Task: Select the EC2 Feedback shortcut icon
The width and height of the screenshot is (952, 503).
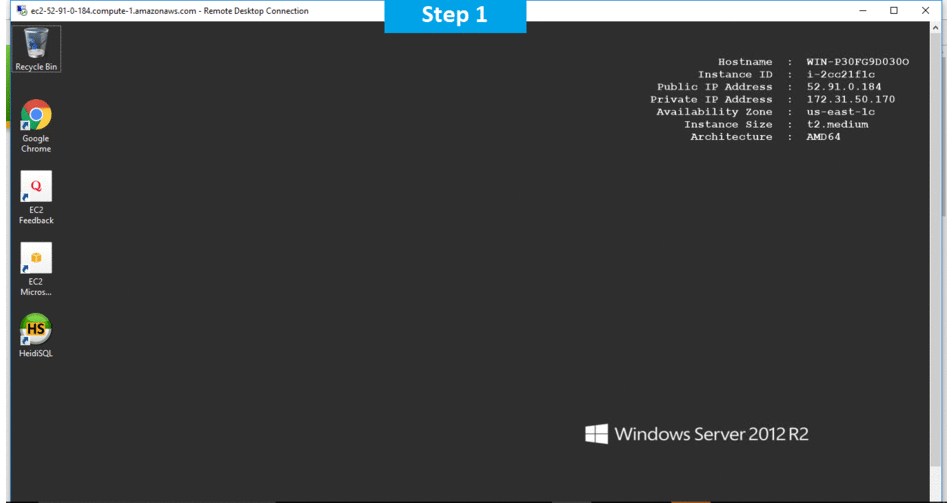Action: (x=36, y=186)
